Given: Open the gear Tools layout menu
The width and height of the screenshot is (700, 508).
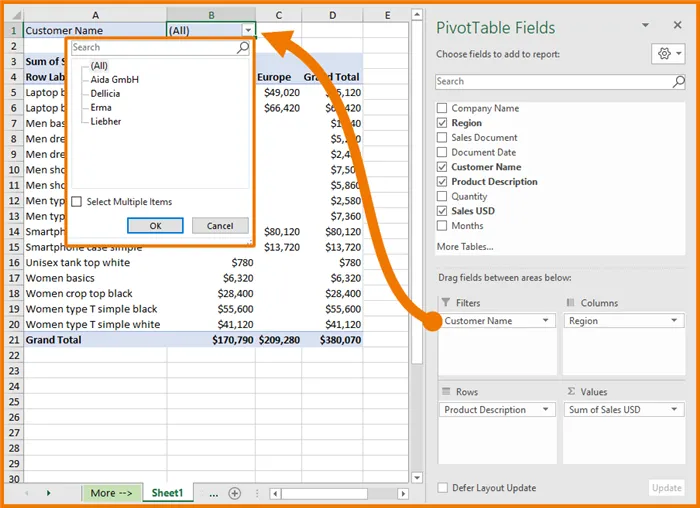Looking at the screenshot, I should click(x=667, y=53).
